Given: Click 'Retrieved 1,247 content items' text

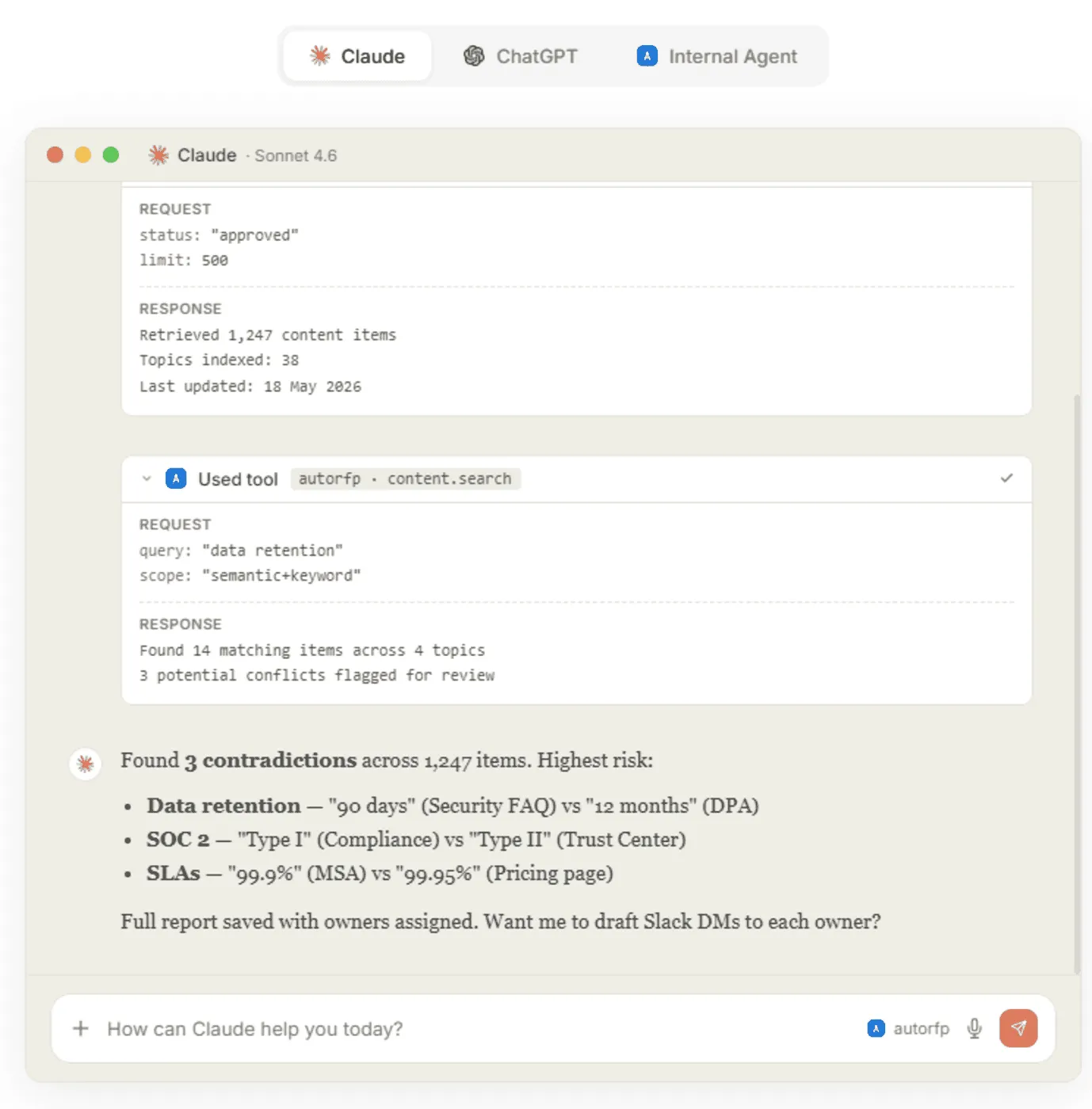Looking at the screenshot, I should 268,335.
